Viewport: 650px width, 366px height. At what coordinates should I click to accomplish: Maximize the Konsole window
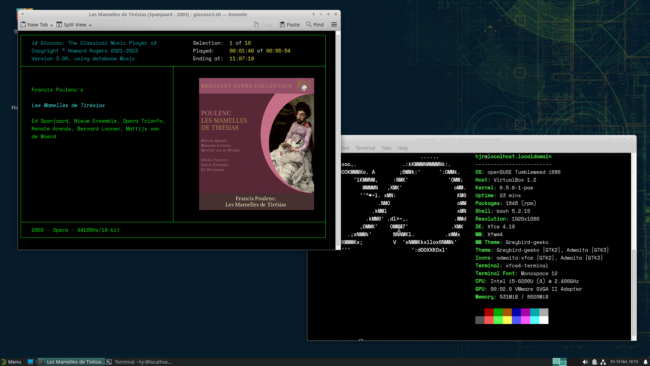click(x=328, y=14)
